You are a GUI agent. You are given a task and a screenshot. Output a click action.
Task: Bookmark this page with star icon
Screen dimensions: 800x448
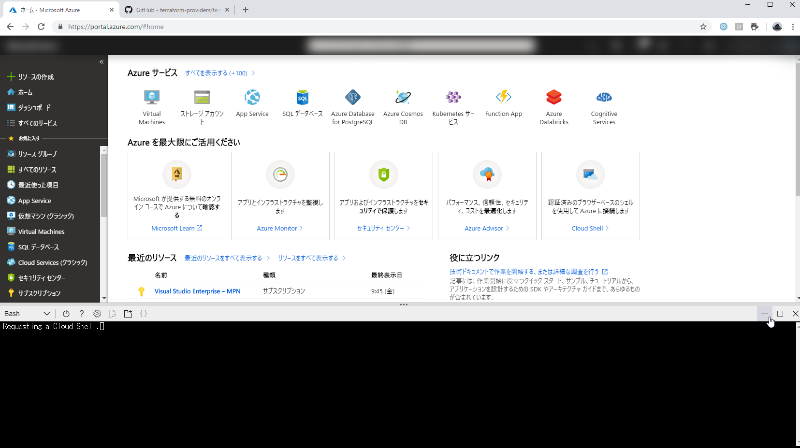pos(703,27)
